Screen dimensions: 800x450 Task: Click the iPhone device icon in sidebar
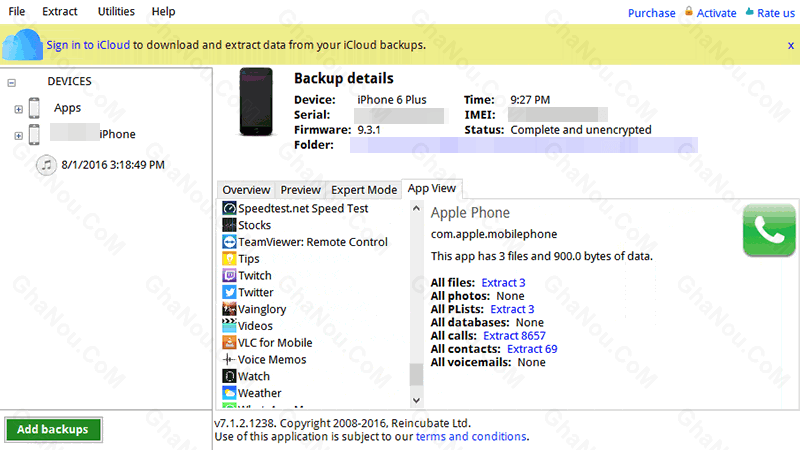(34, 134)
